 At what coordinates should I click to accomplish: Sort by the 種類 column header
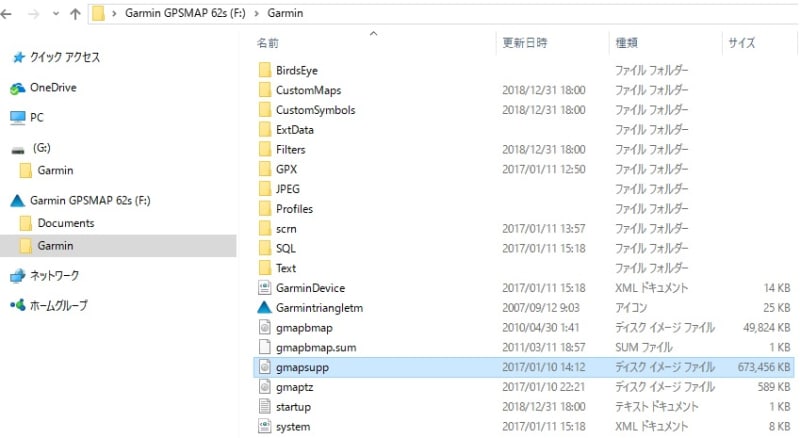627,43
